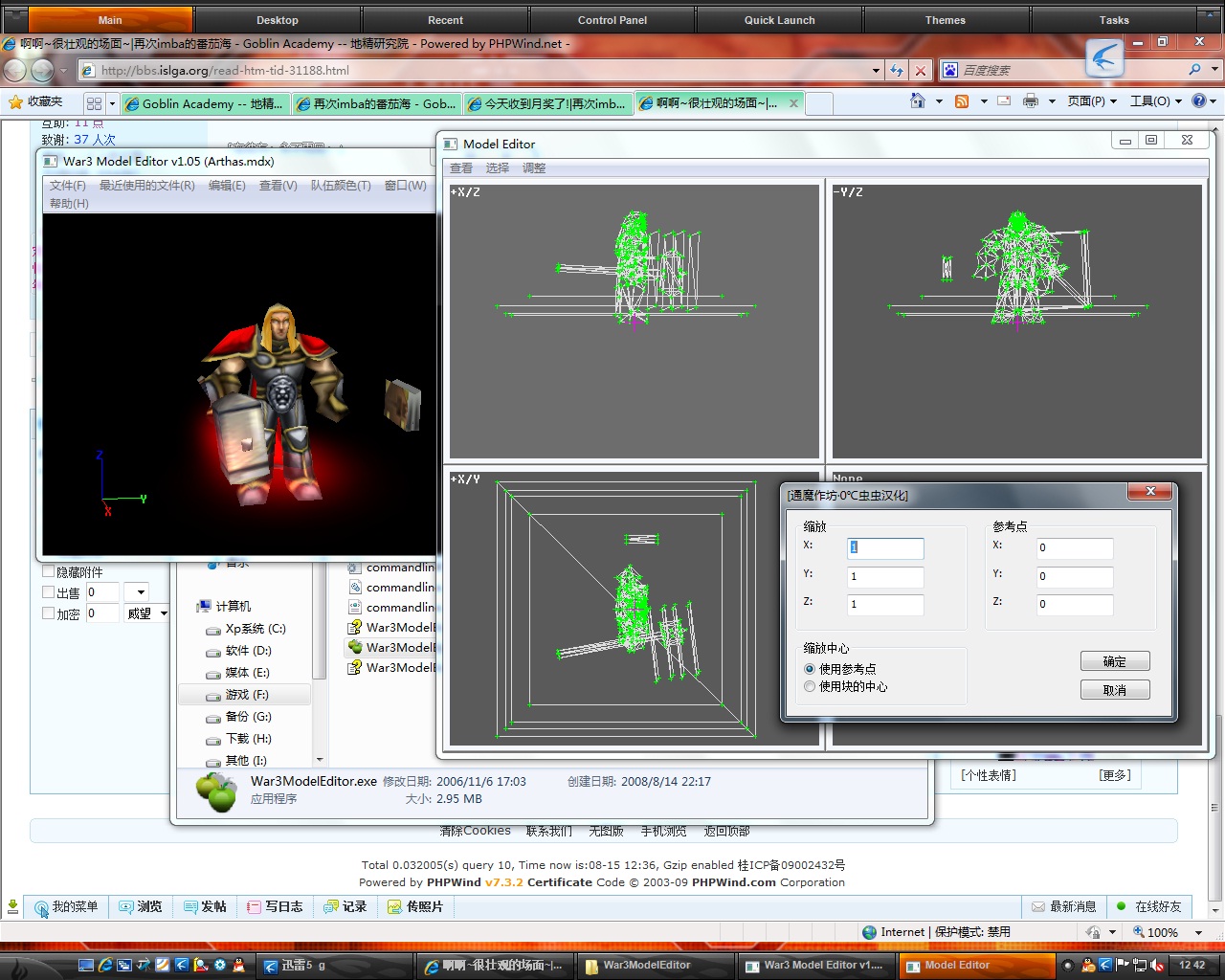
Task: Click the 确定 button in scale dialog
Action: [x=1115, y=661]
